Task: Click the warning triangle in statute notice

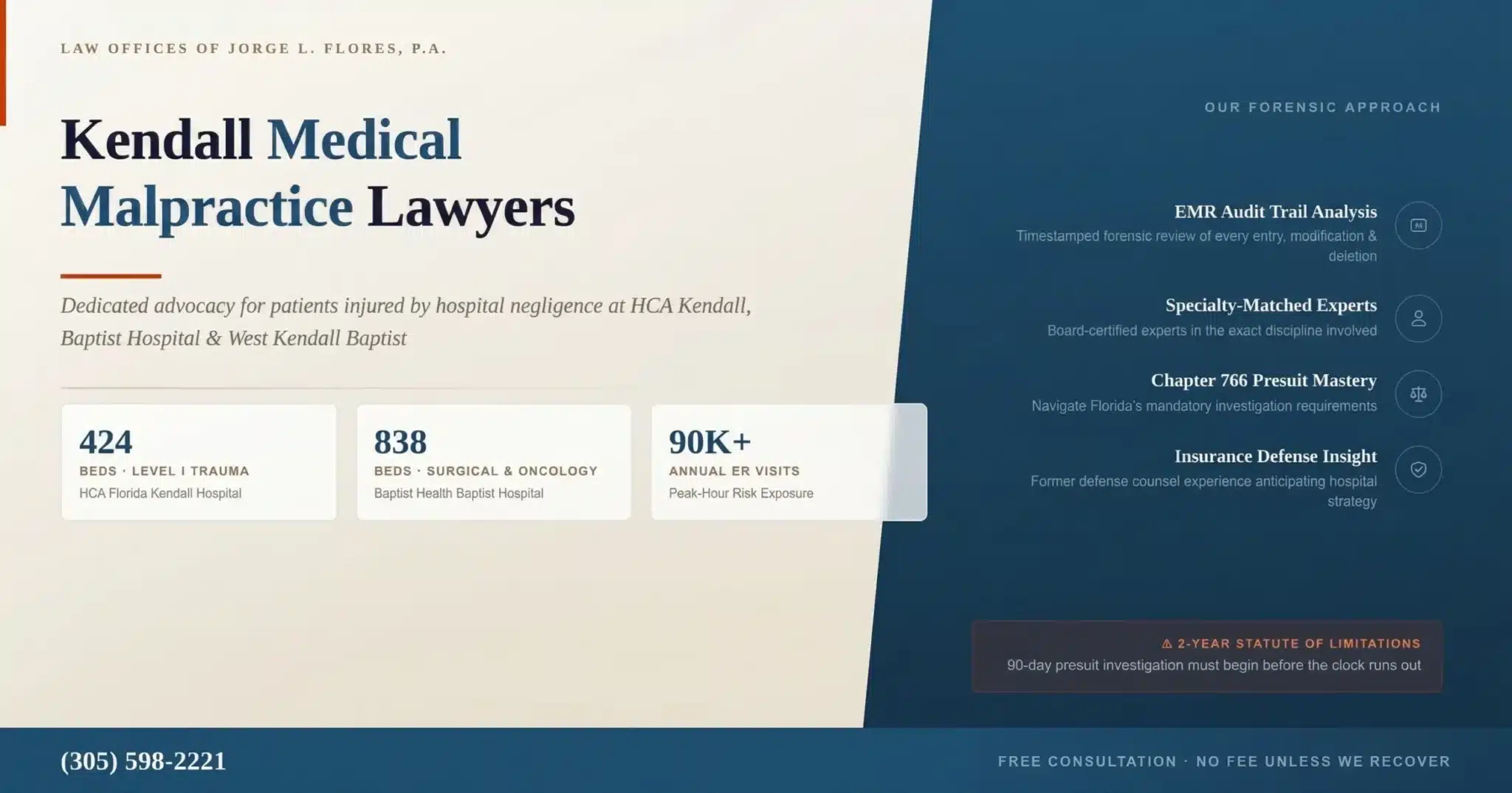Action: click(x=1166, y=644)
